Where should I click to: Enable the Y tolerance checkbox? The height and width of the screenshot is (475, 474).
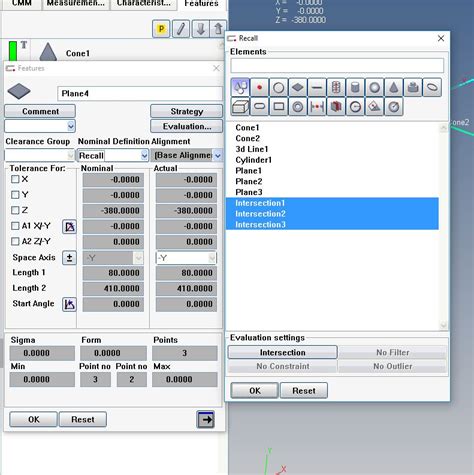click(15, 195)
